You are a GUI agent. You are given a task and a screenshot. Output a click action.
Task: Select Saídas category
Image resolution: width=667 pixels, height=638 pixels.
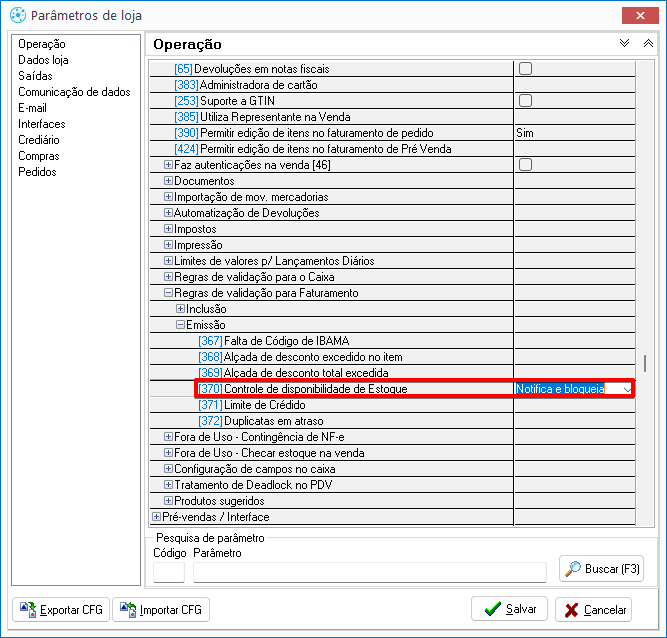point(35,76)
